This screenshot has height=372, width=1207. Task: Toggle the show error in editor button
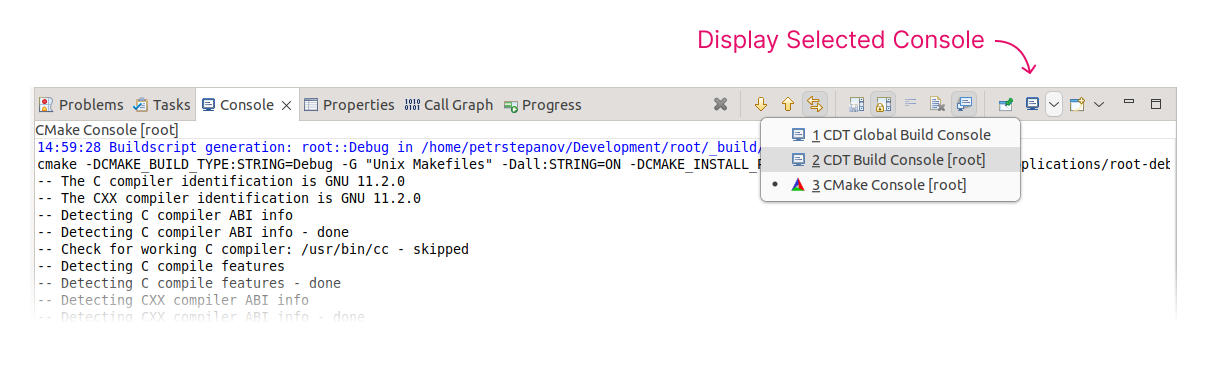814,104
